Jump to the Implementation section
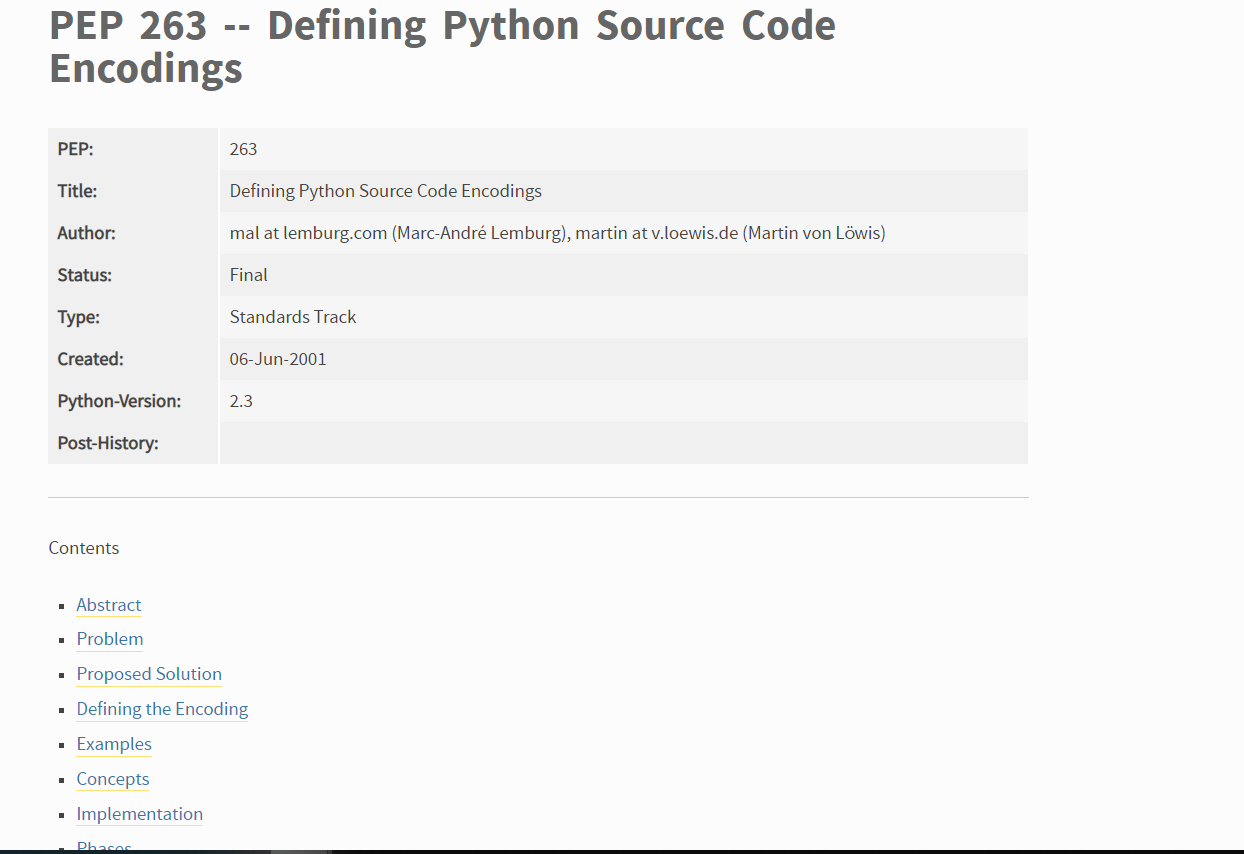Image resolution: width=1244 pixels, height=854 pixels. click(x=140, y=814)
